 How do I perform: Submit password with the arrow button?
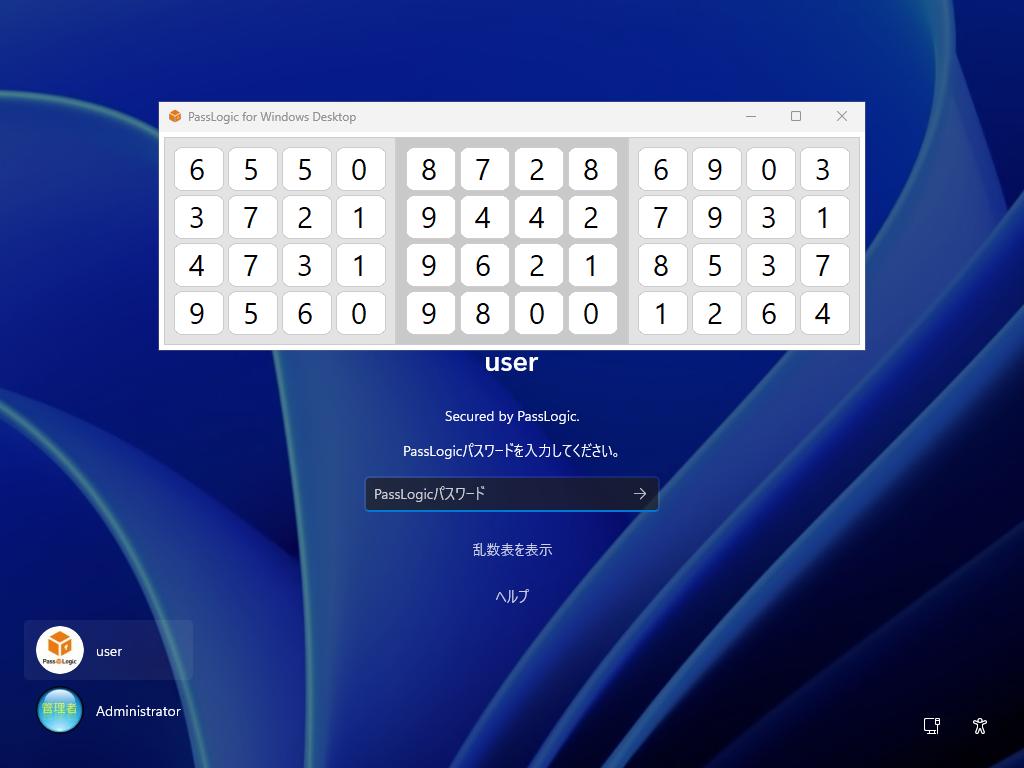639,494
